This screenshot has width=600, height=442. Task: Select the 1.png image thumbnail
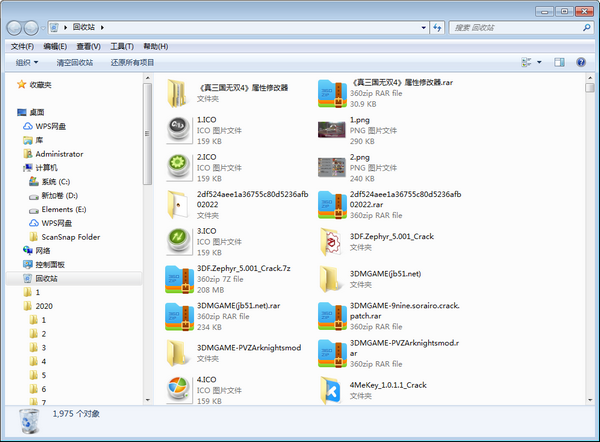click(x=332, y=130)
